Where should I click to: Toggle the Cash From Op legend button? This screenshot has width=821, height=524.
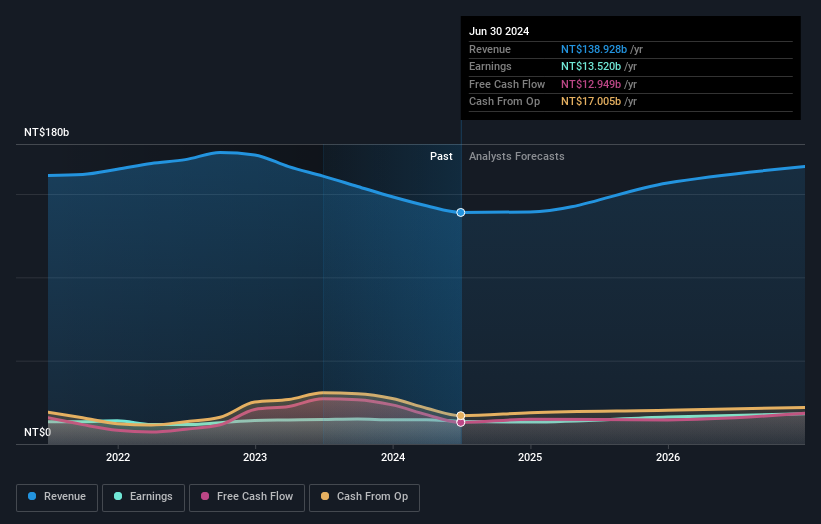point(364,497)
